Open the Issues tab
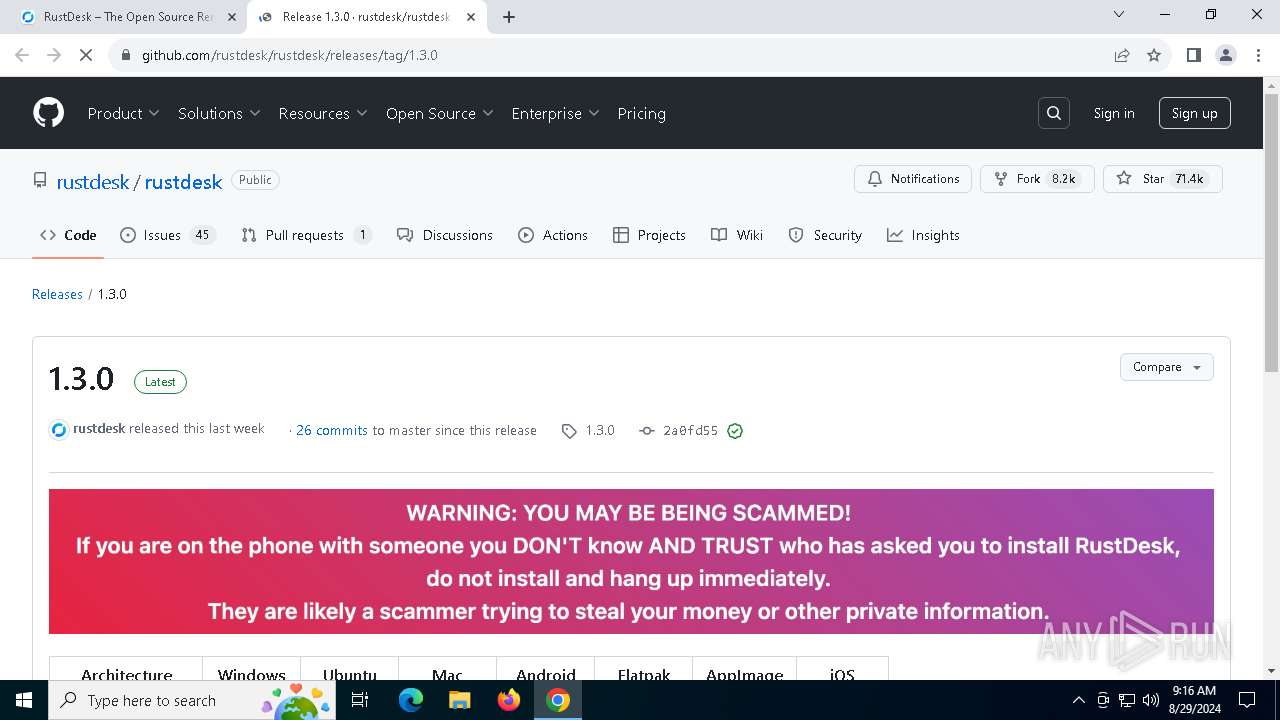The image size is (1280, 720). tap(167, 235)
